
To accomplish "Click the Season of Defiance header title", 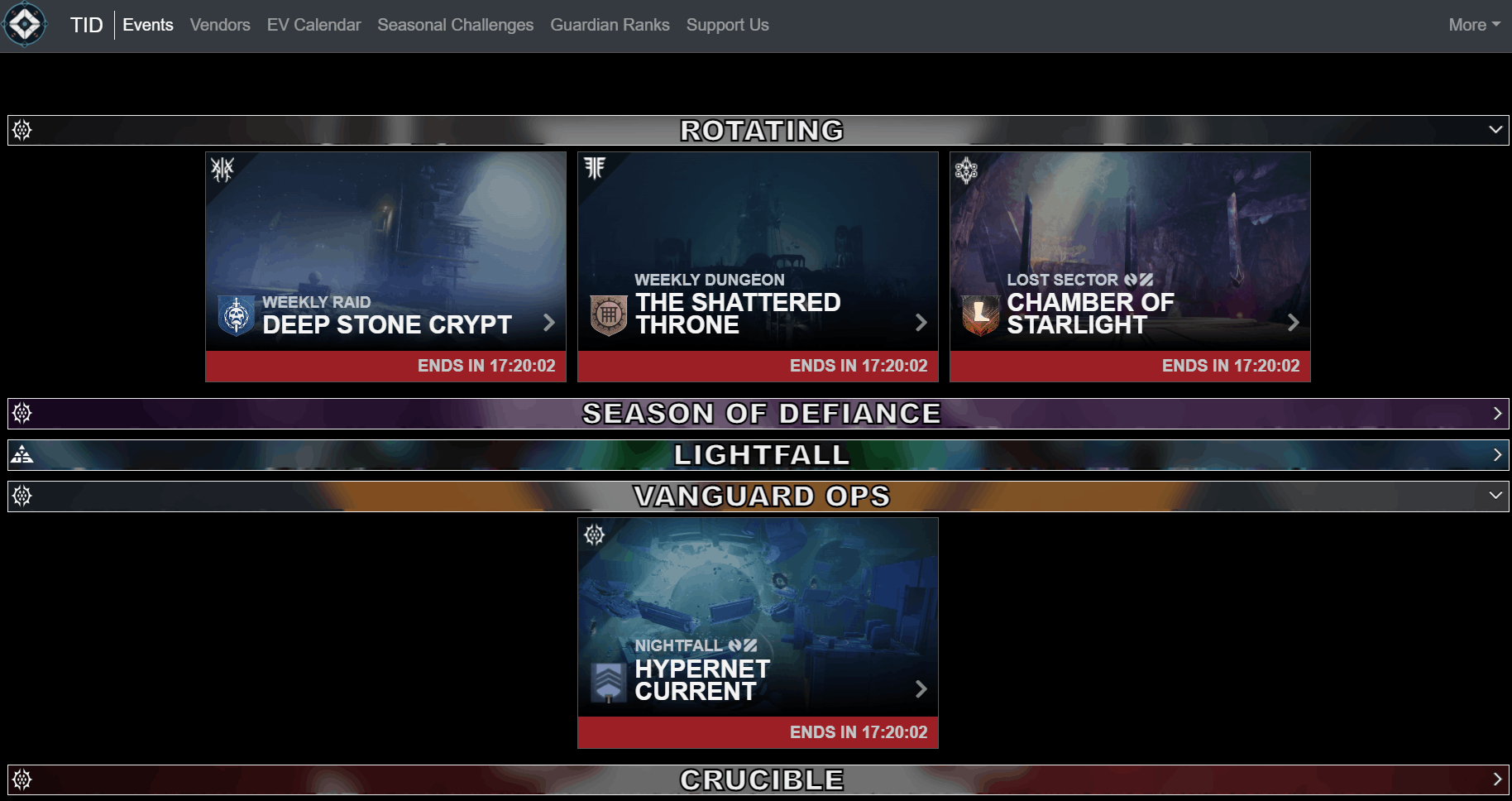I will pyautogui.click(x=762, y=414).
